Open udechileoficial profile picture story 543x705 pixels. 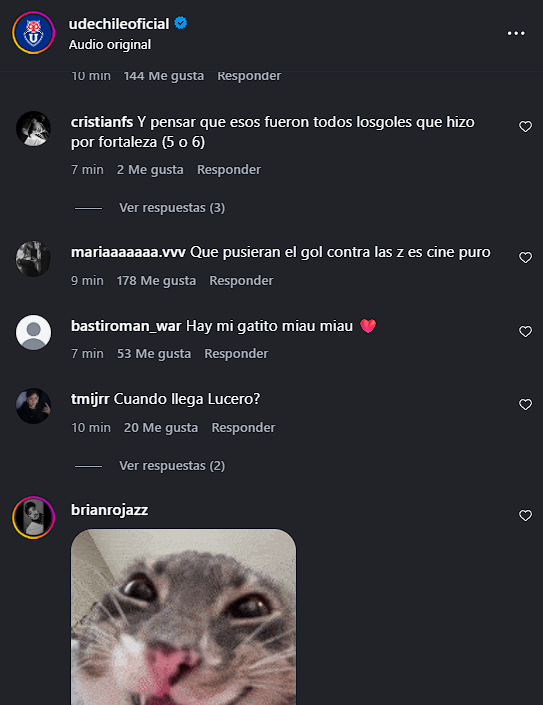pos(33,33)
